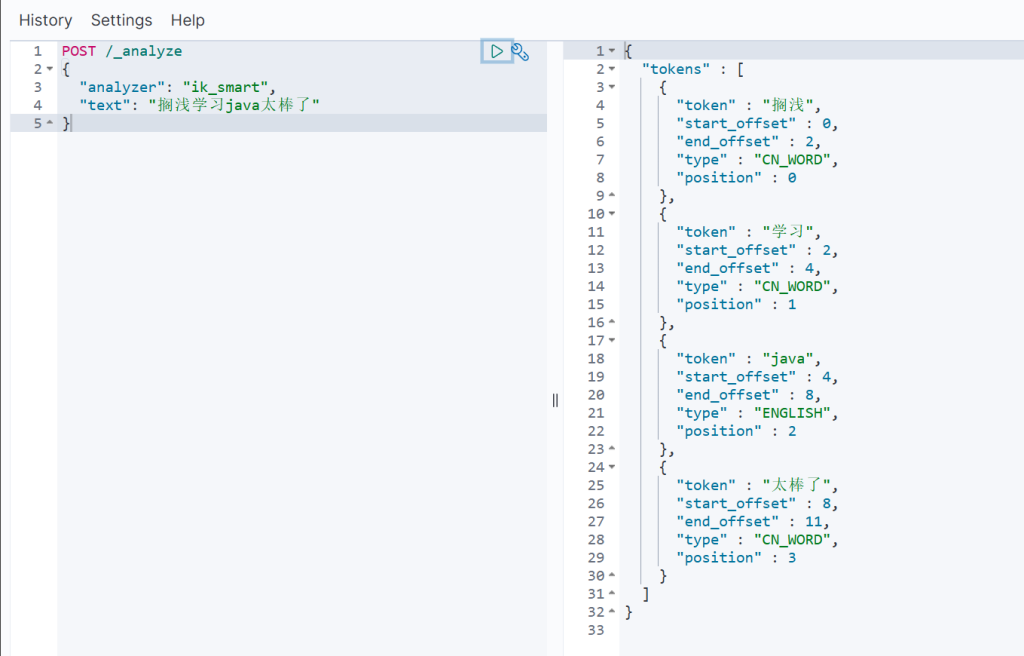Click the fold arrow at response line 31

coord(612,594)
